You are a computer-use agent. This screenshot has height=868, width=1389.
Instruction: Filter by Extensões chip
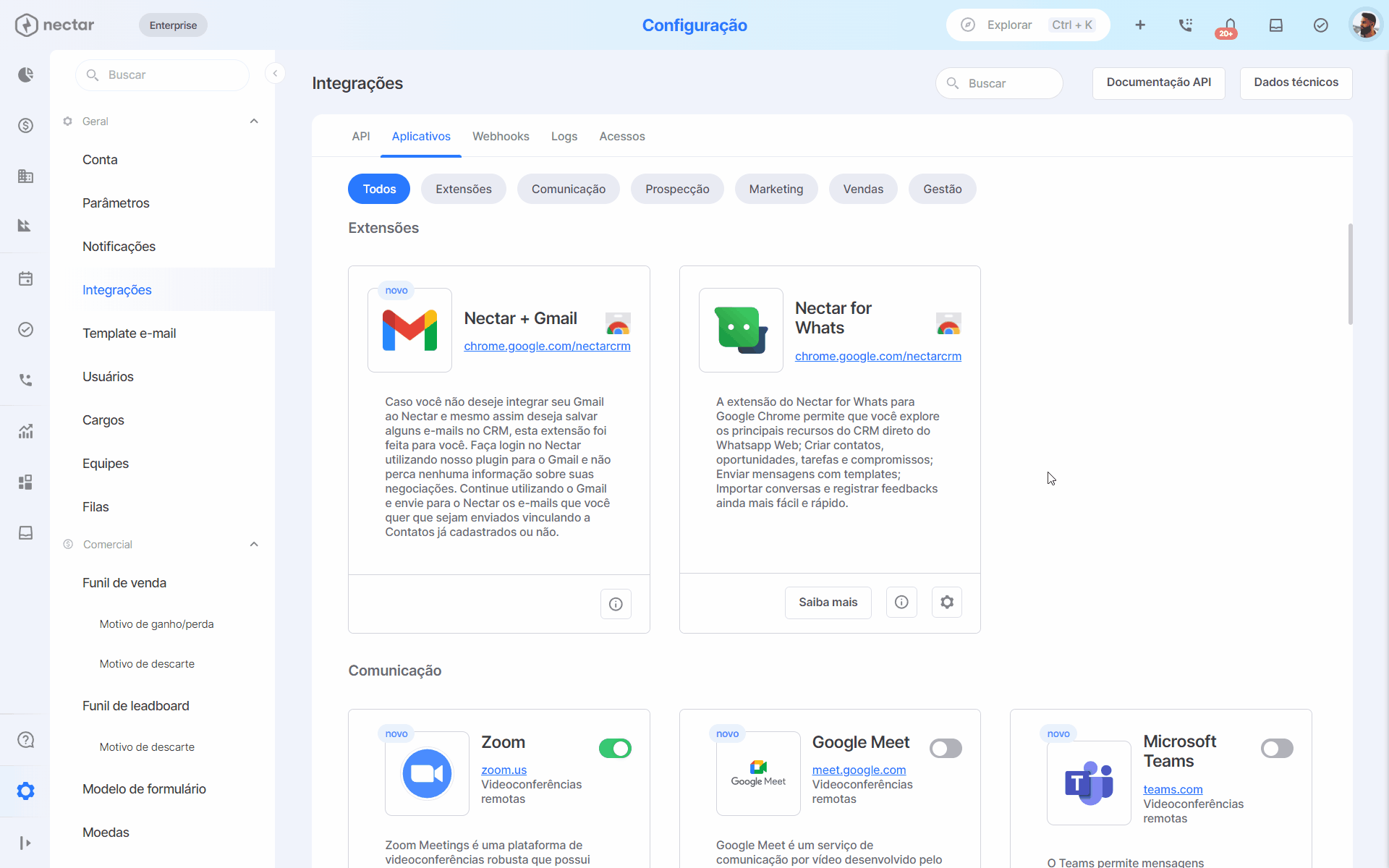pos(464,189)
